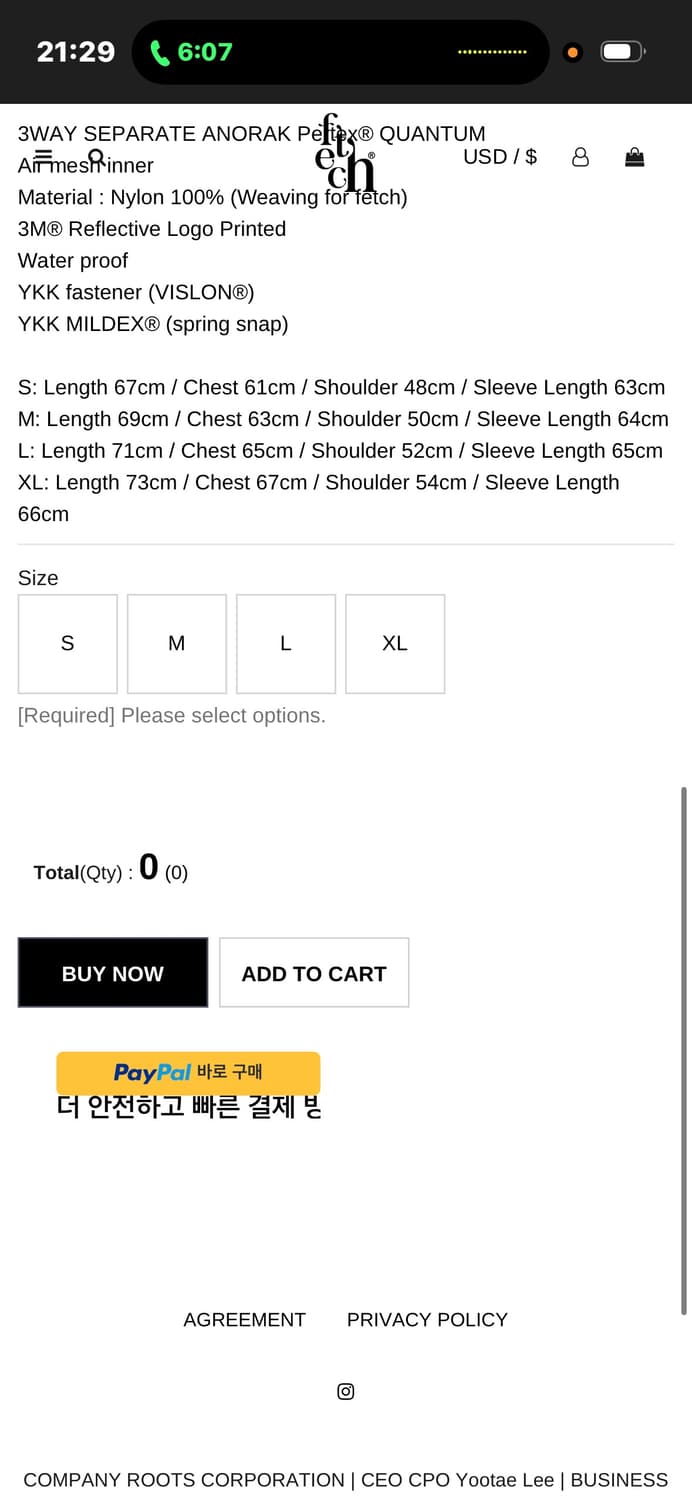Open the account profile icon

tap(580, 157)
